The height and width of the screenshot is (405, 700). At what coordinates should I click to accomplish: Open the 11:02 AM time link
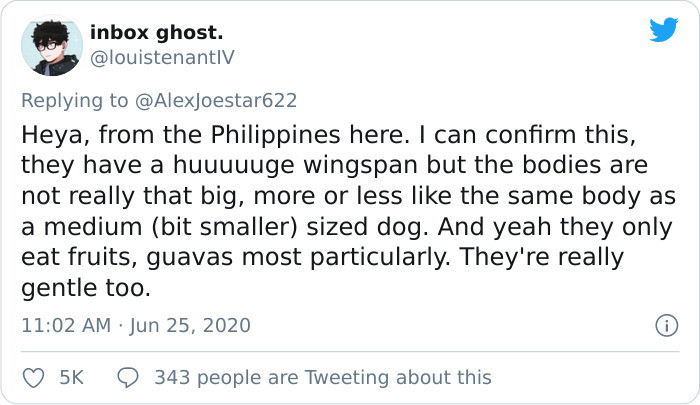click(66, 326)
